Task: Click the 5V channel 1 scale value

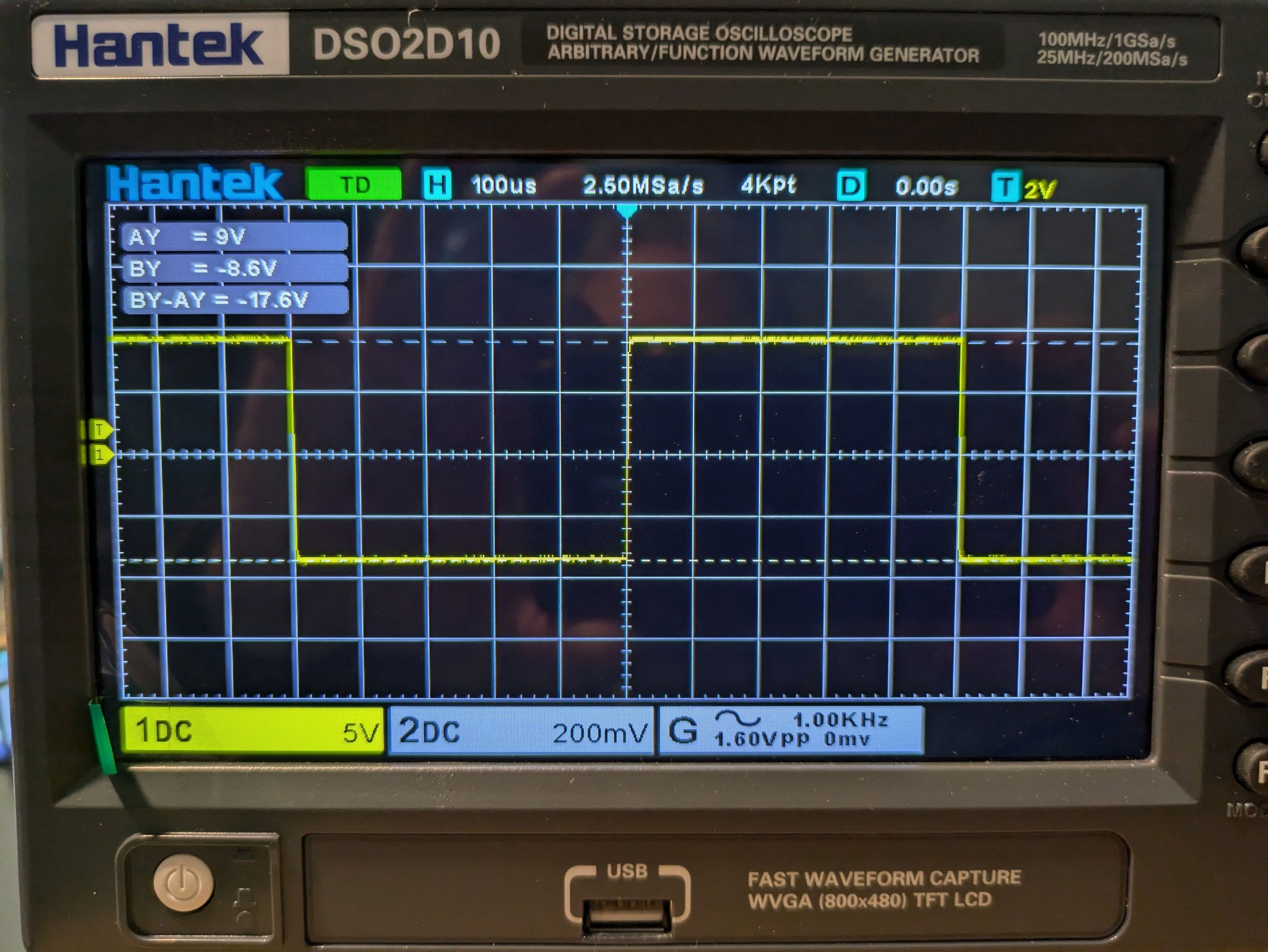Action: pos(360,733)
